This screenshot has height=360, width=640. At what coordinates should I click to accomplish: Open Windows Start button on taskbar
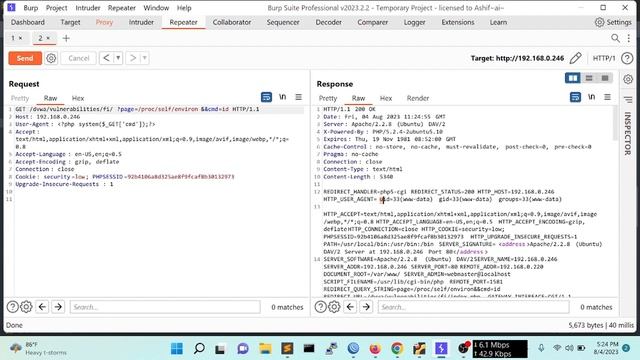pyautogui.click(x=177, y=349)
